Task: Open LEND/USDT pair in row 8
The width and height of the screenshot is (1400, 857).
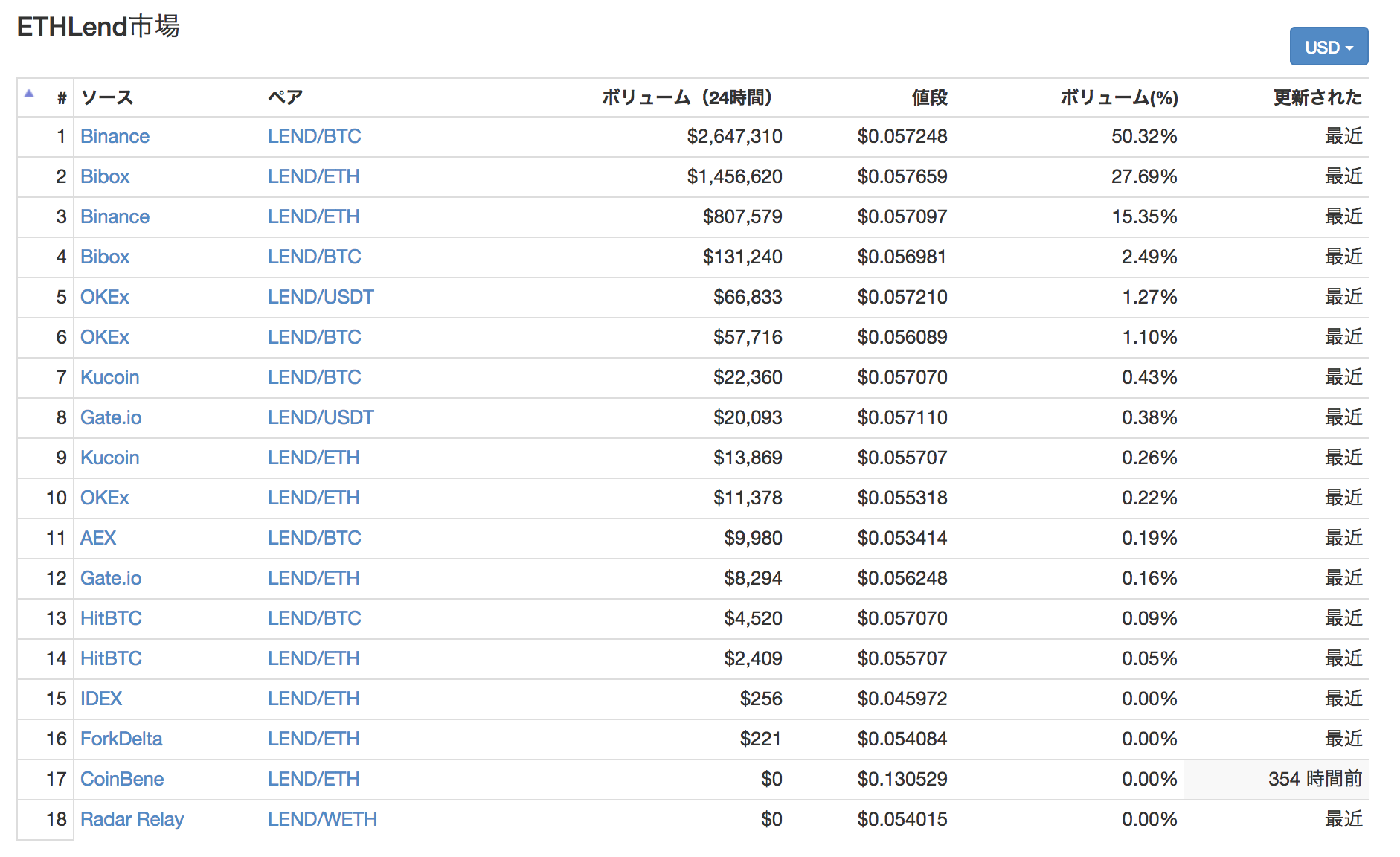Action: pyautogui.click(x=321, y=417)
